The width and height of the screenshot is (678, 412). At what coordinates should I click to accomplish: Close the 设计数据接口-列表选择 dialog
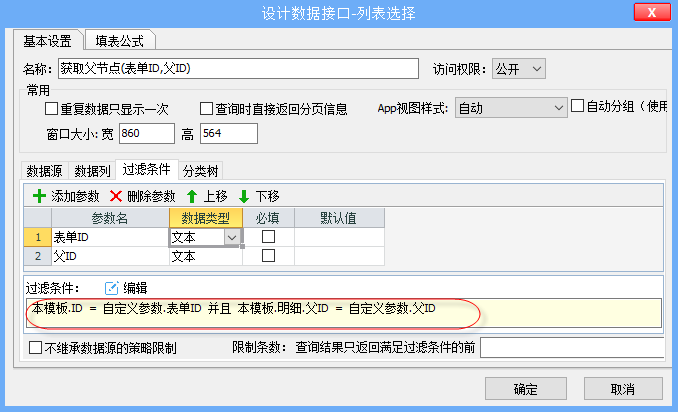click(652, 12)
